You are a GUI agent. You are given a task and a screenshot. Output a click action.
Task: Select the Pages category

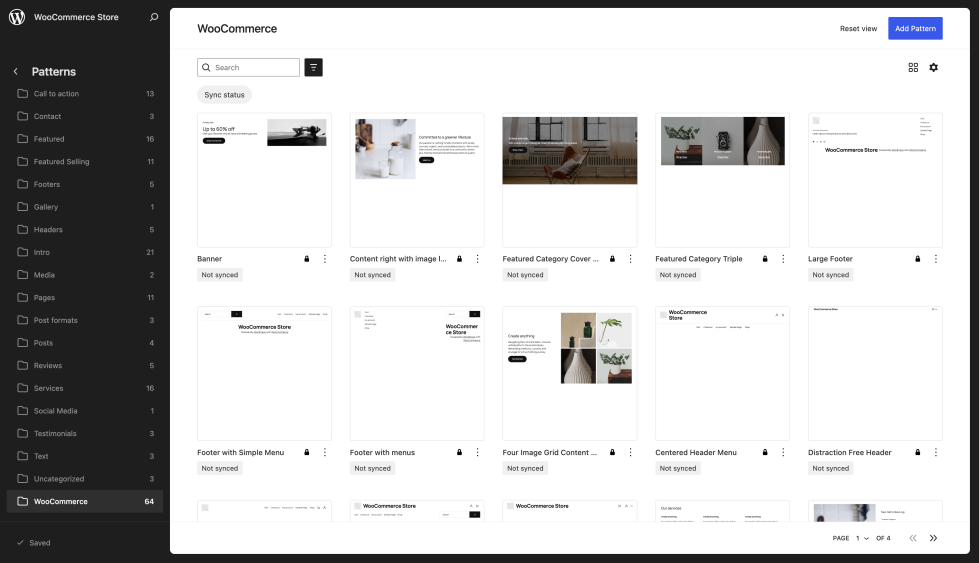(85, 298)
